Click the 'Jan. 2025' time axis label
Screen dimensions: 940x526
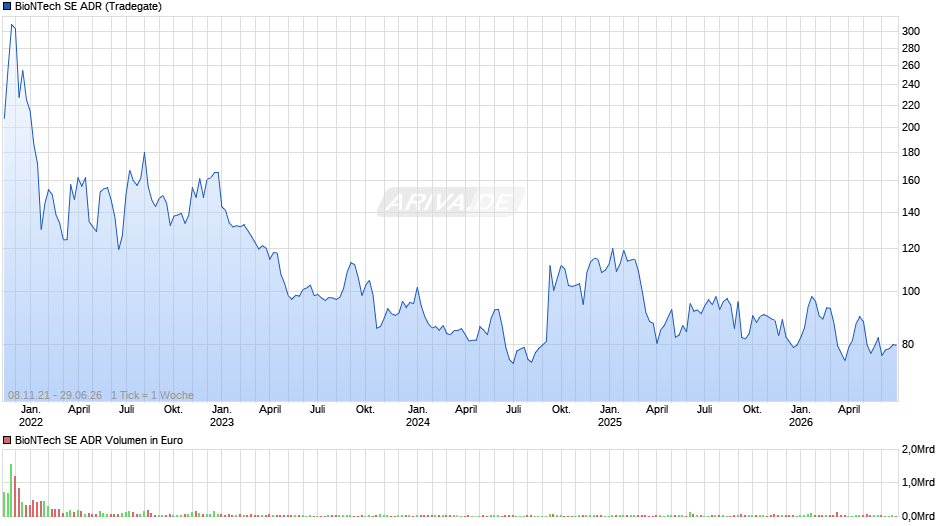tap(610, 416)
